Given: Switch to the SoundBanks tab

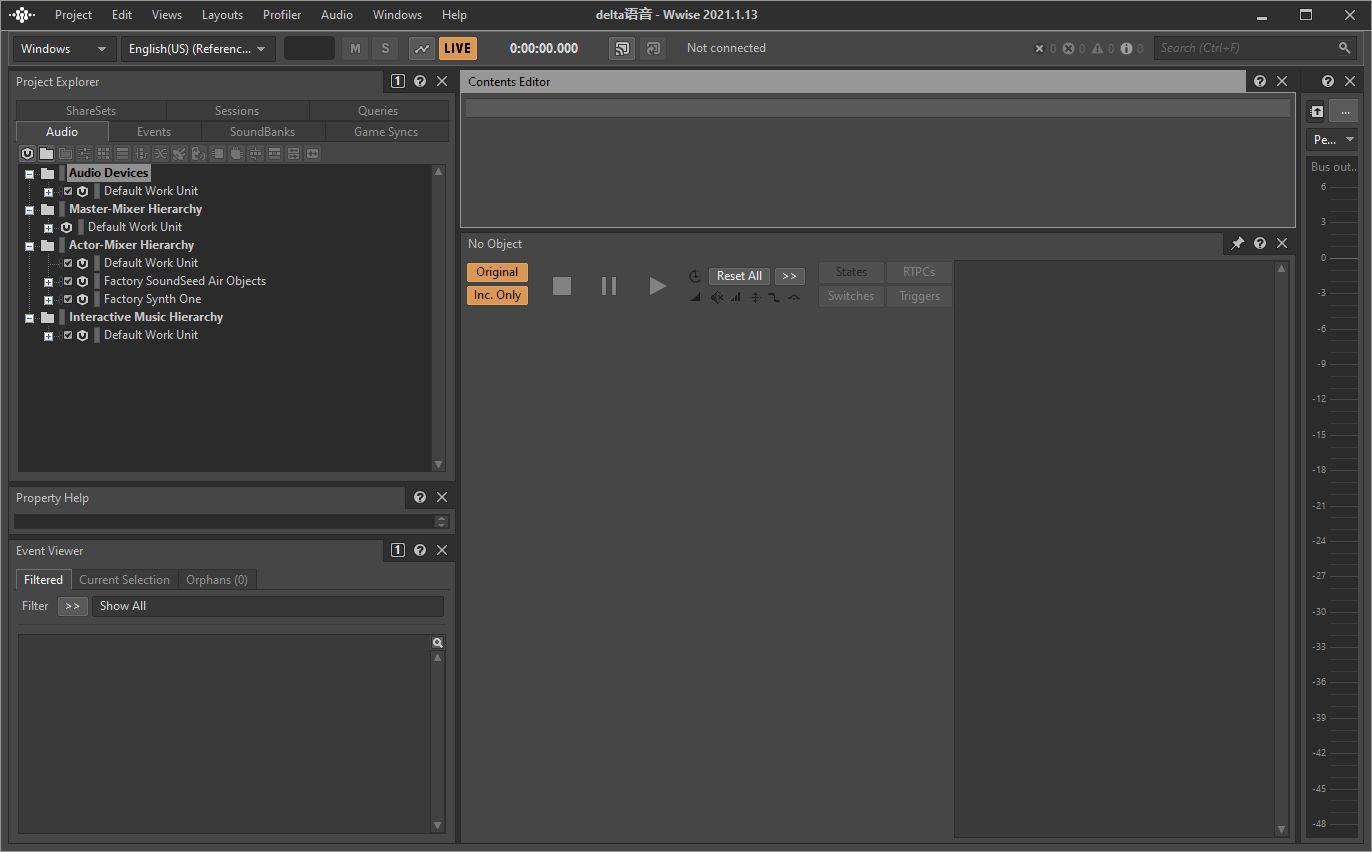Looking at the screenshot, I should tap(262, 132).
